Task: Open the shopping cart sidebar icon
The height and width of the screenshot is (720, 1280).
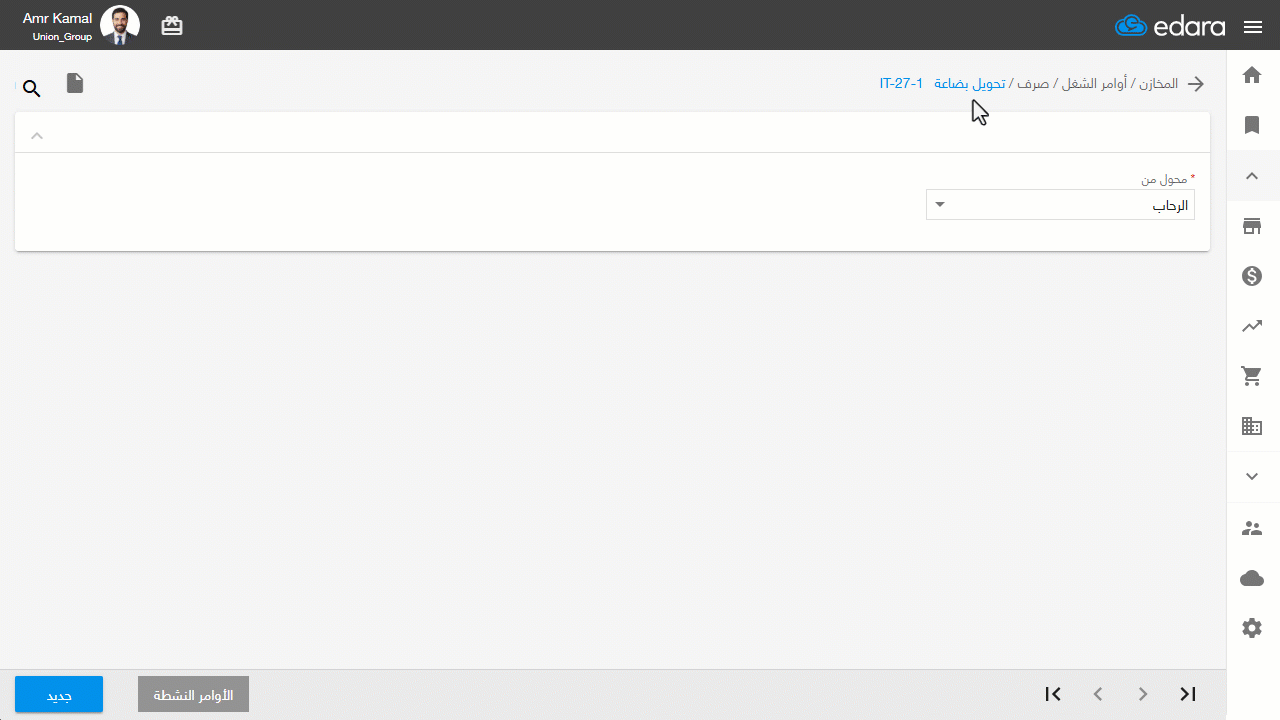Action: click(1252, 377)
